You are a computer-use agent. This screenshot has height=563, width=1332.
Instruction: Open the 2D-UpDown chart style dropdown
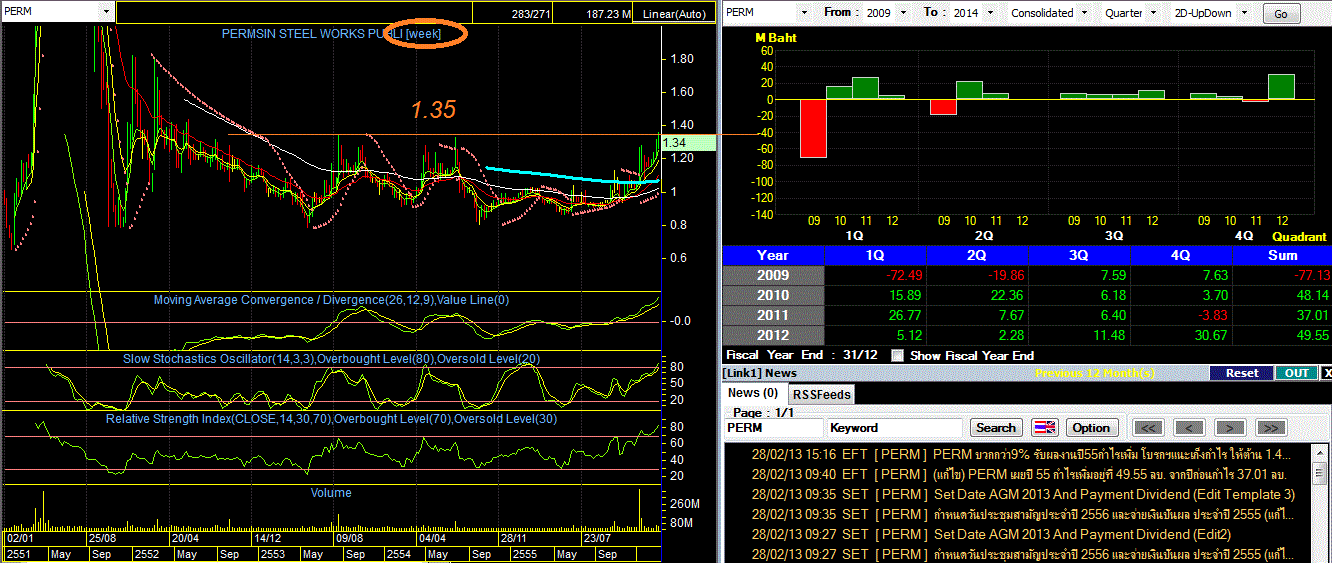tap(1246, 13)
